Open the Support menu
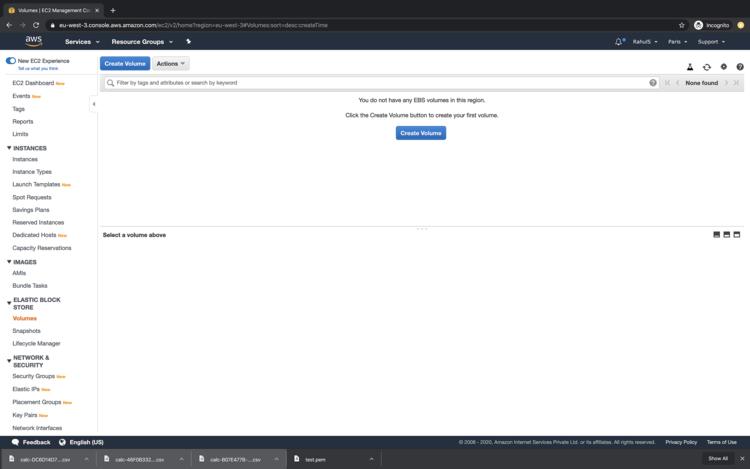The image size is (750, 469). coord(711,42)
